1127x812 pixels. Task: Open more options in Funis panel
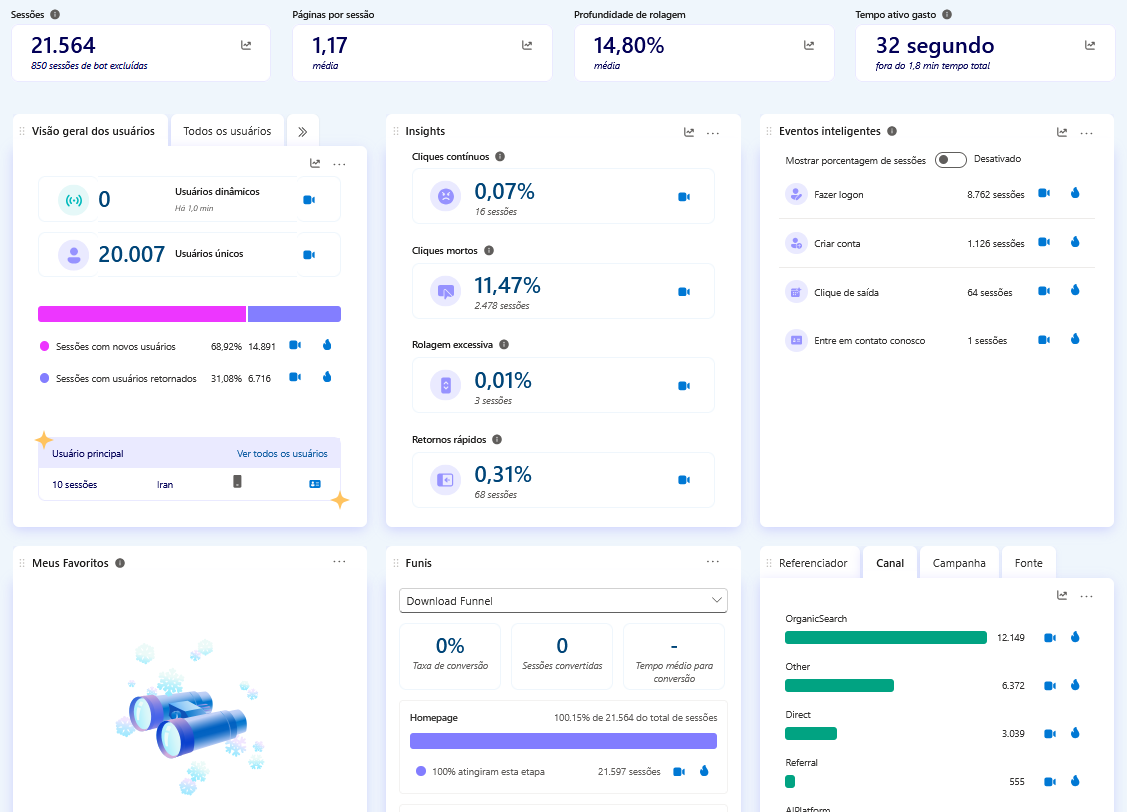pos(713,561)
